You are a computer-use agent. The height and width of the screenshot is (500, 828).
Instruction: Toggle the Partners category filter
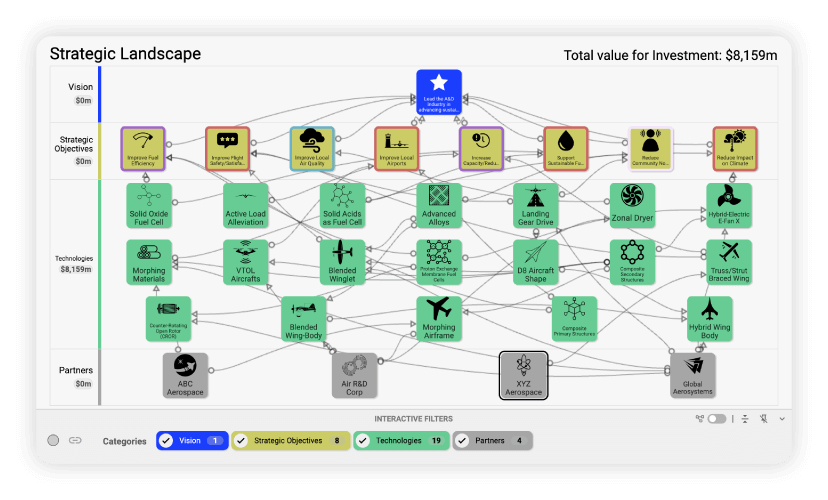pos(492,440)
